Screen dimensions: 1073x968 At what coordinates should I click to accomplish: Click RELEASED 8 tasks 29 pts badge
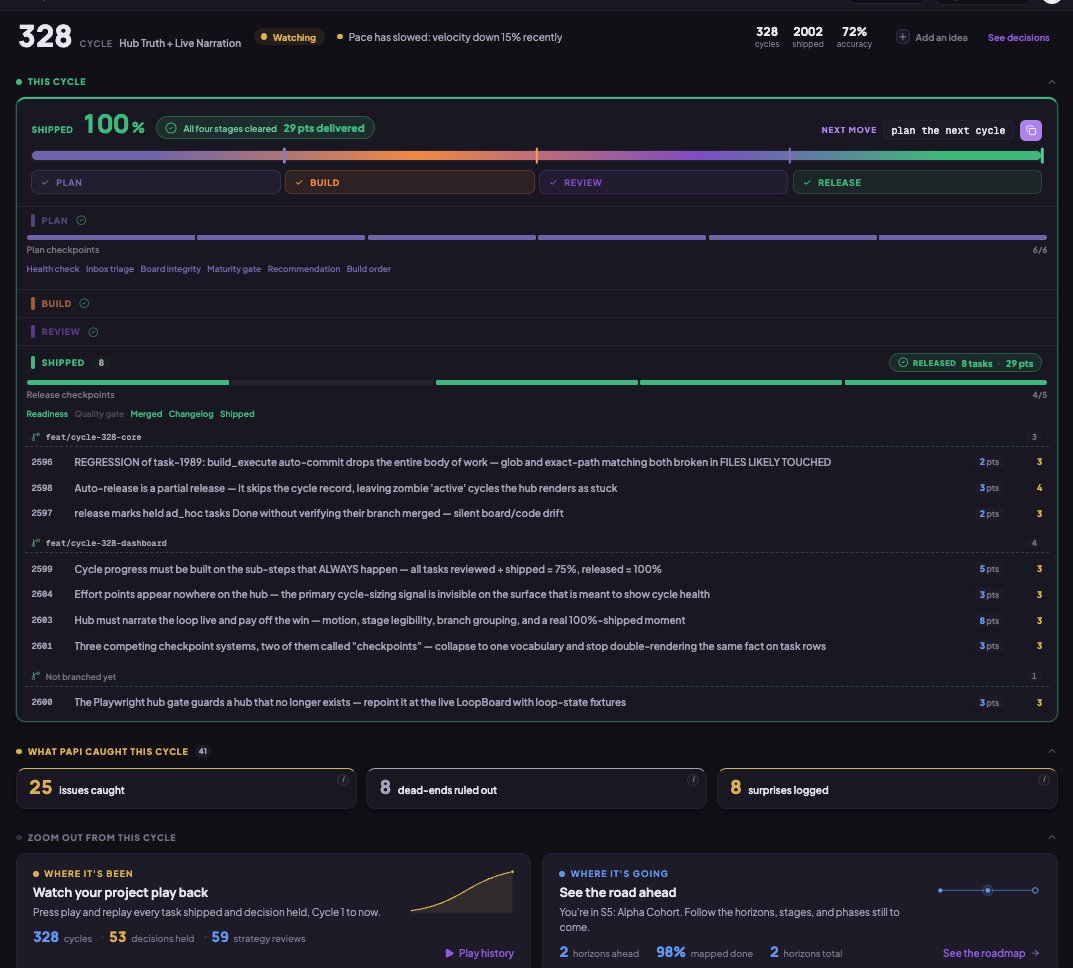pyautogui.click(x=966, y=363)
